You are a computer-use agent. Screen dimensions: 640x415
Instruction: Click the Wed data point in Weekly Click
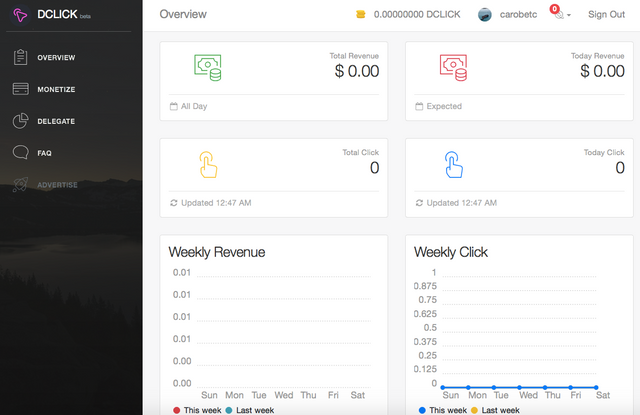(520, 387)
